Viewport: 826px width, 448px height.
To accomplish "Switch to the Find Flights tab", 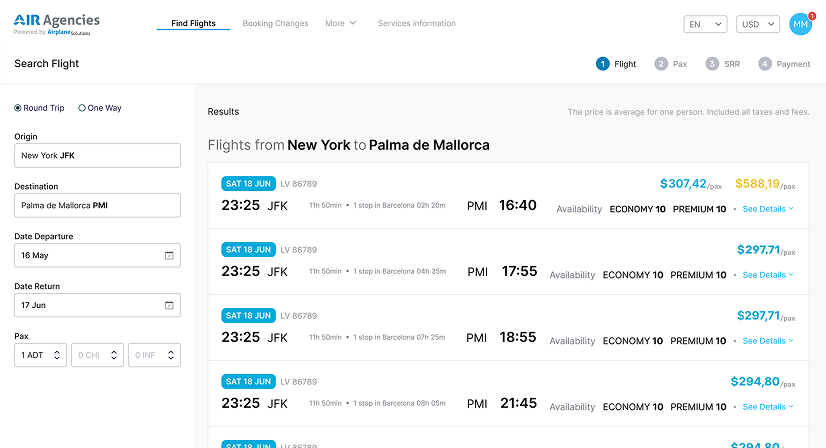I will click(193, 24).
